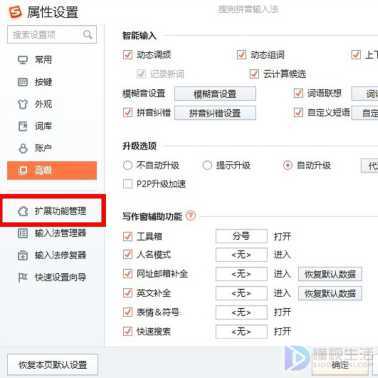This screenshot has height=378, width=378.
Task: Click the 拼音纠错设置 button
Action: click(215, 113)
